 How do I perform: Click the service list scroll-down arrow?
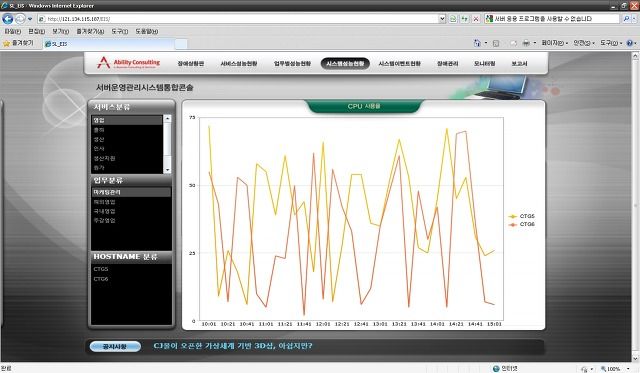tap(167, 170)
